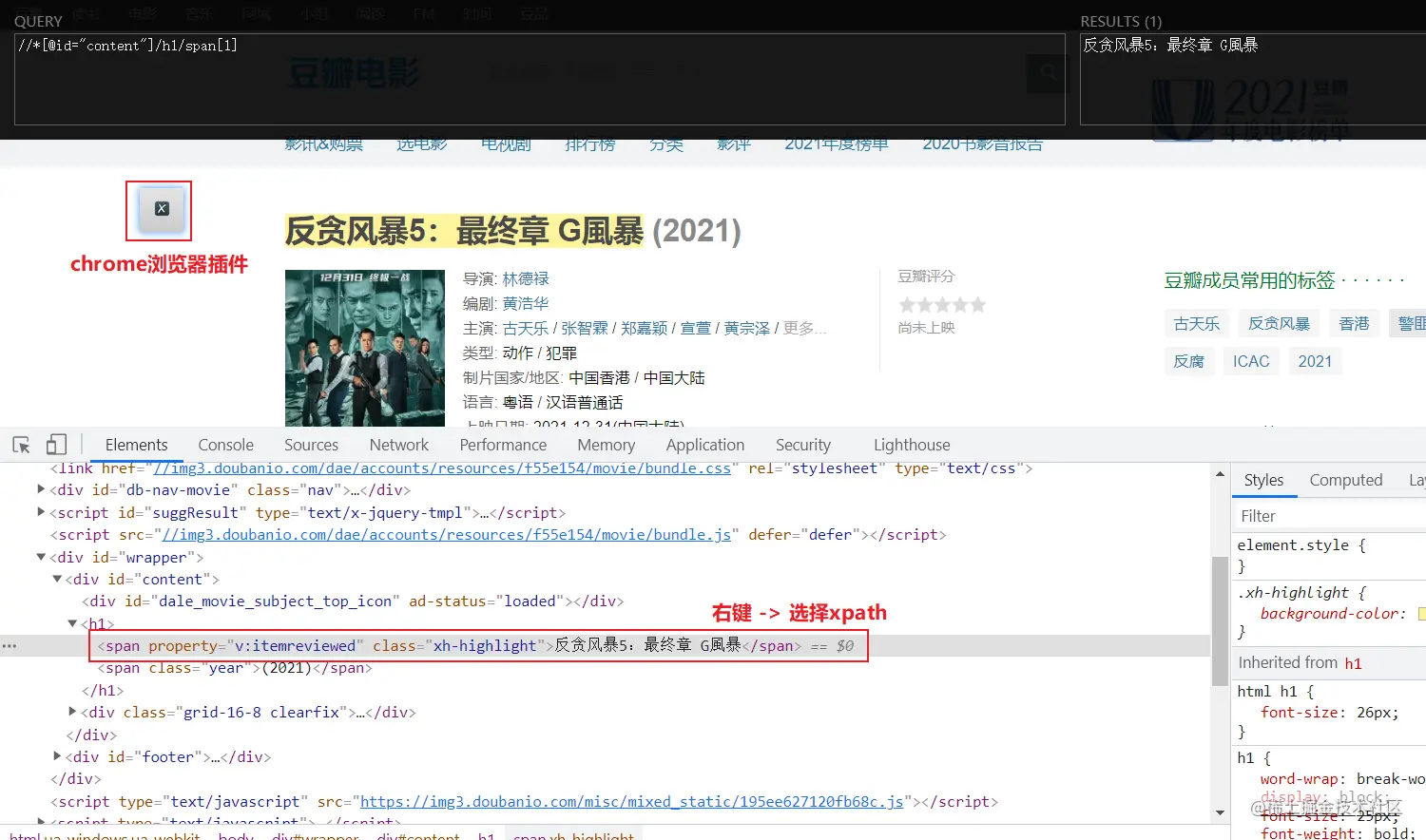The height and width of the screenshot is (840, 1426).
Task: Click actor link 古天乐
Action: click(526, 328)
